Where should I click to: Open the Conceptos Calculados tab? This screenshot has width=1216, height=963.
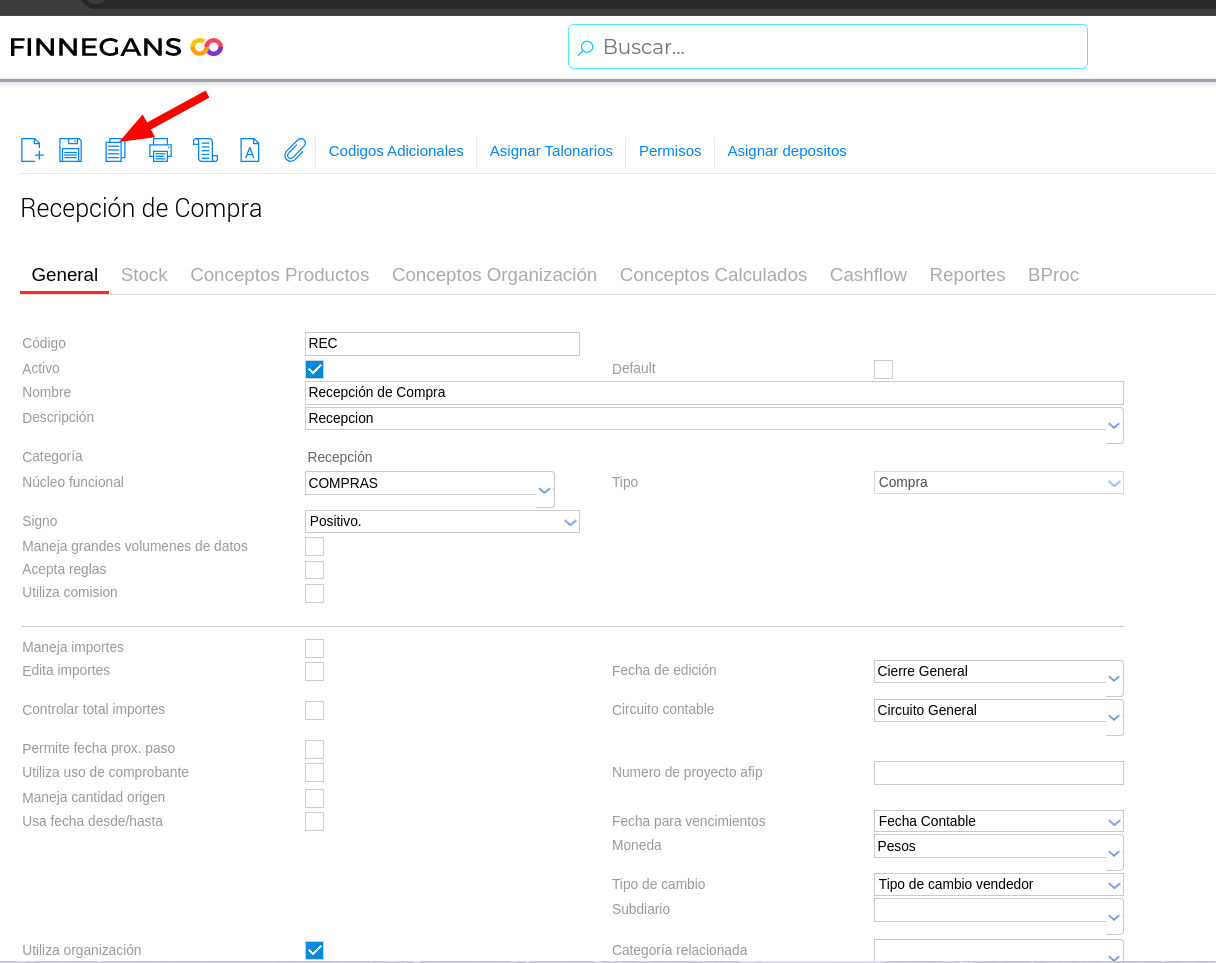713,275
